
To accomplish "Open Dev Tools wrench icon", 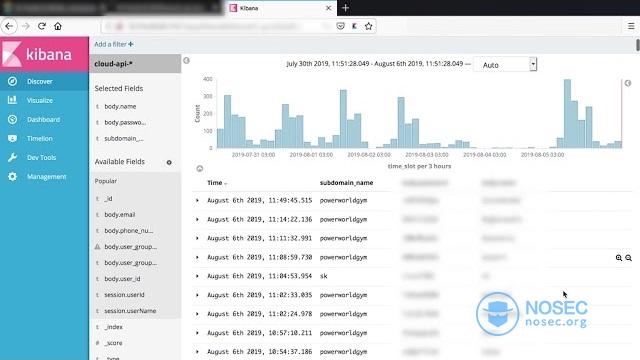I will click(x=12, y=158).
